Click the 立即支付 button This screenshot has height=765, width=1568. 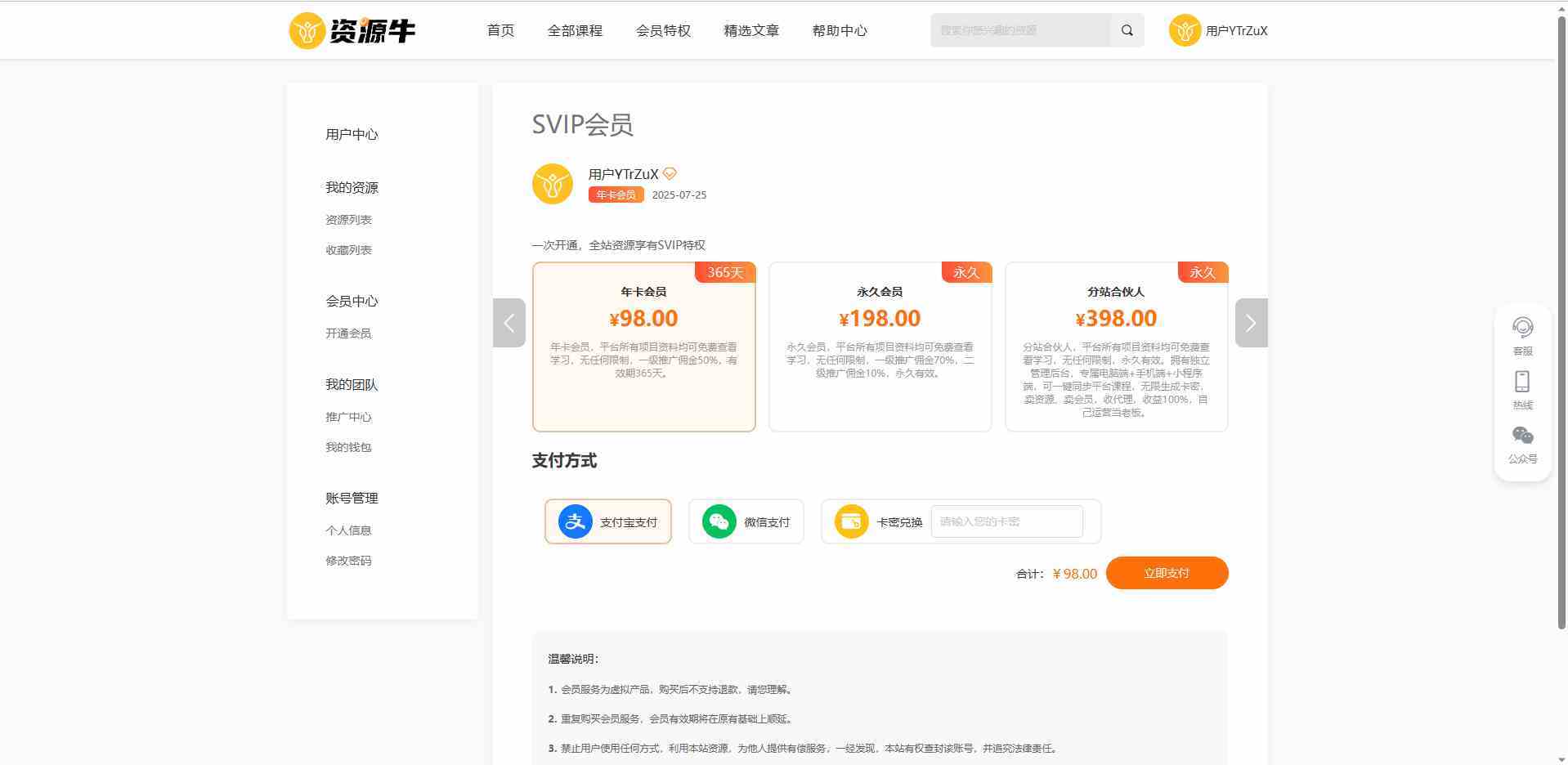click(x=1167, y=573)
